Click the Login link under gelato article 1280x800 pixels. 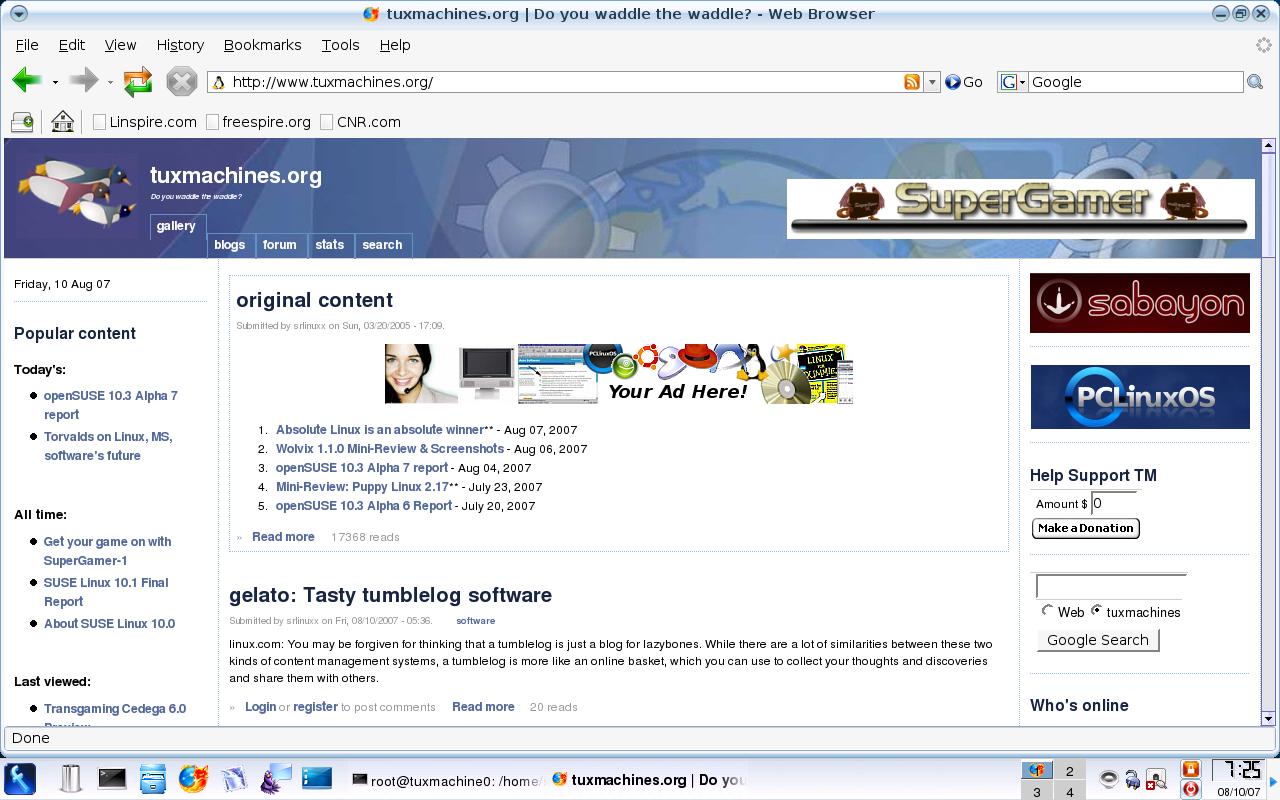tap(260, 707)
